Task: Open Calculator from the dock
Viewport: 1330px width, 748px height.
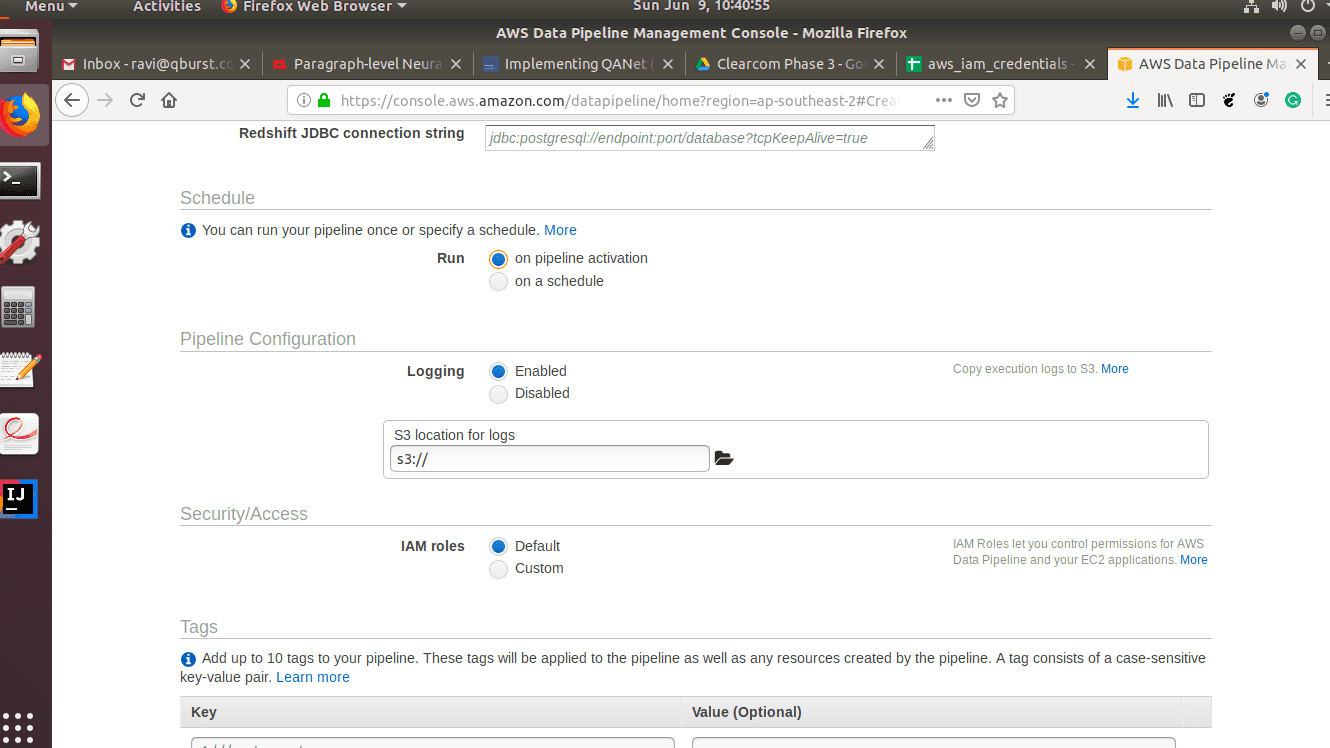Action: tap(18, 307)
